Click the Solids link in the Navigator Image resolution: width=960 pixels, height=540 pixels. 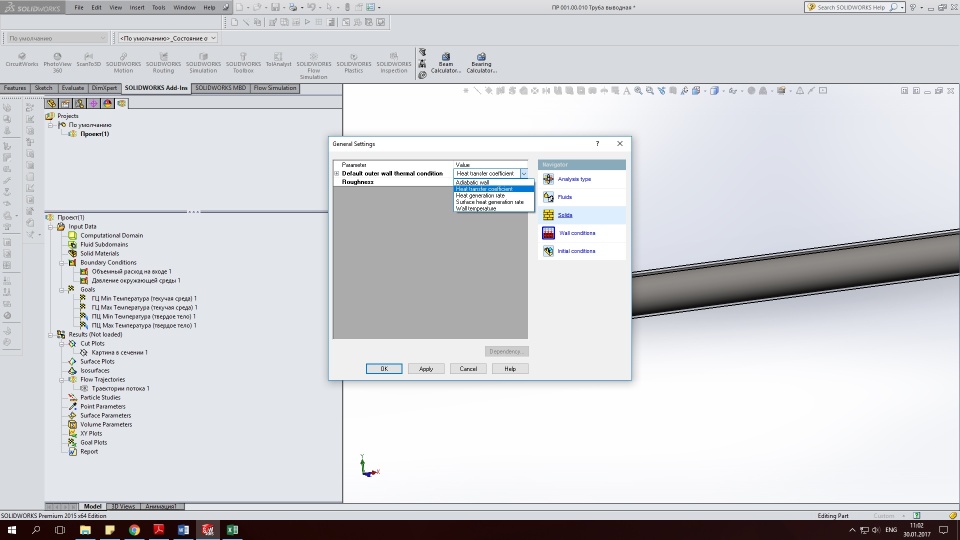coord(564,215)
